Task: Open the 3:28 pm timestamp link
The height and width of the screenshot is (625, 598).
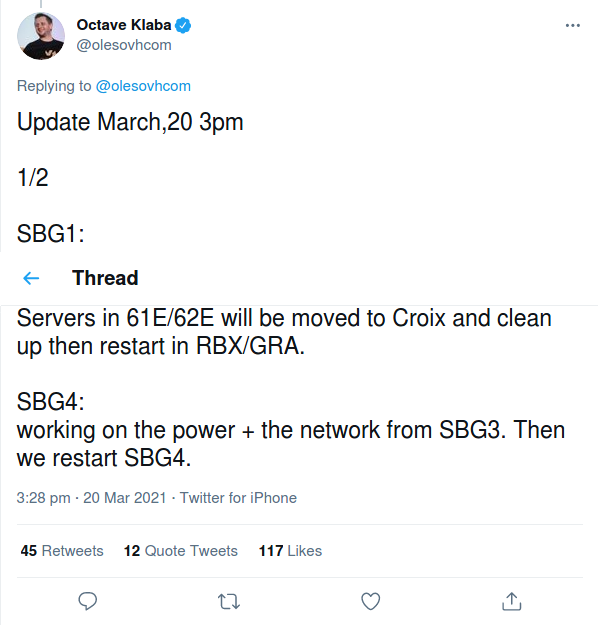Action: pos(43,498)
